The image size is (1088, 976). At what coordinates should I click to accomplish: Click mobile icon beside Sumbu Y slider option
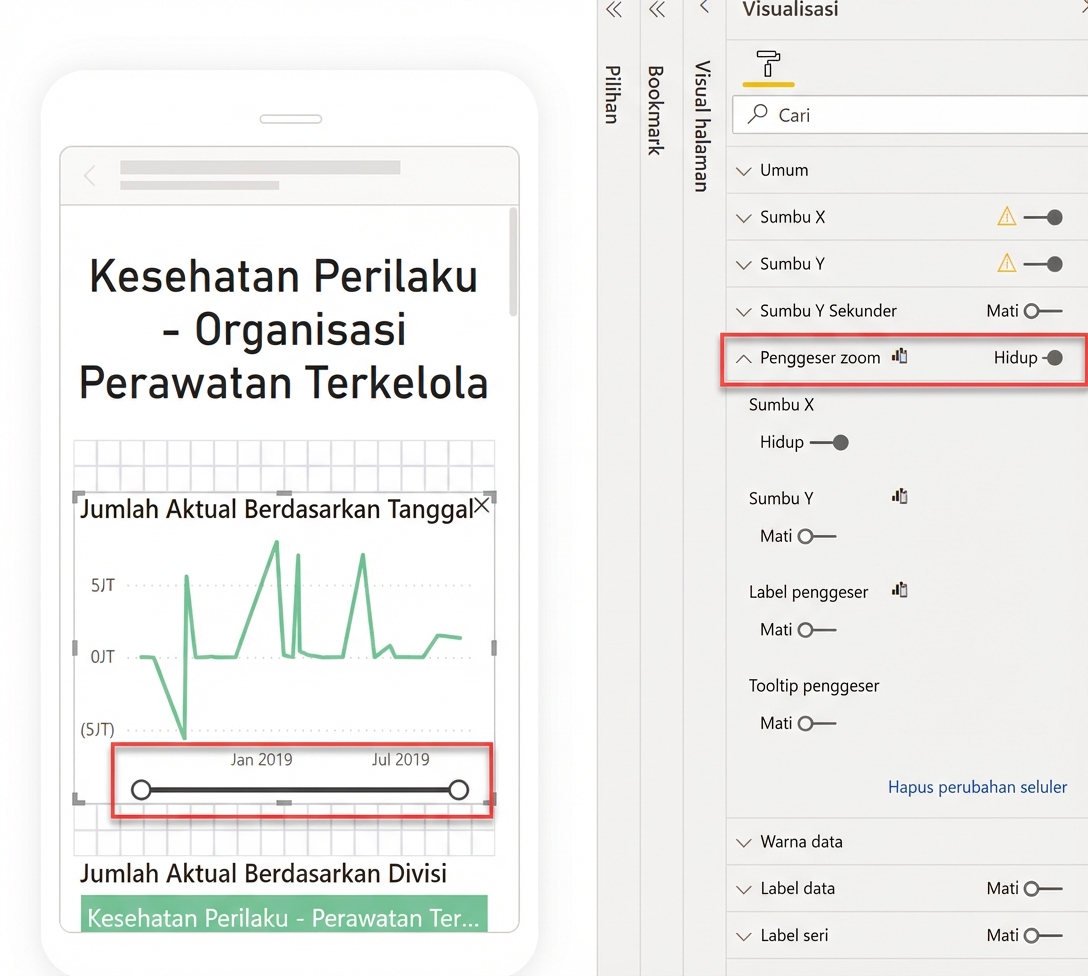pyautogui.click(x=900, y=496)
